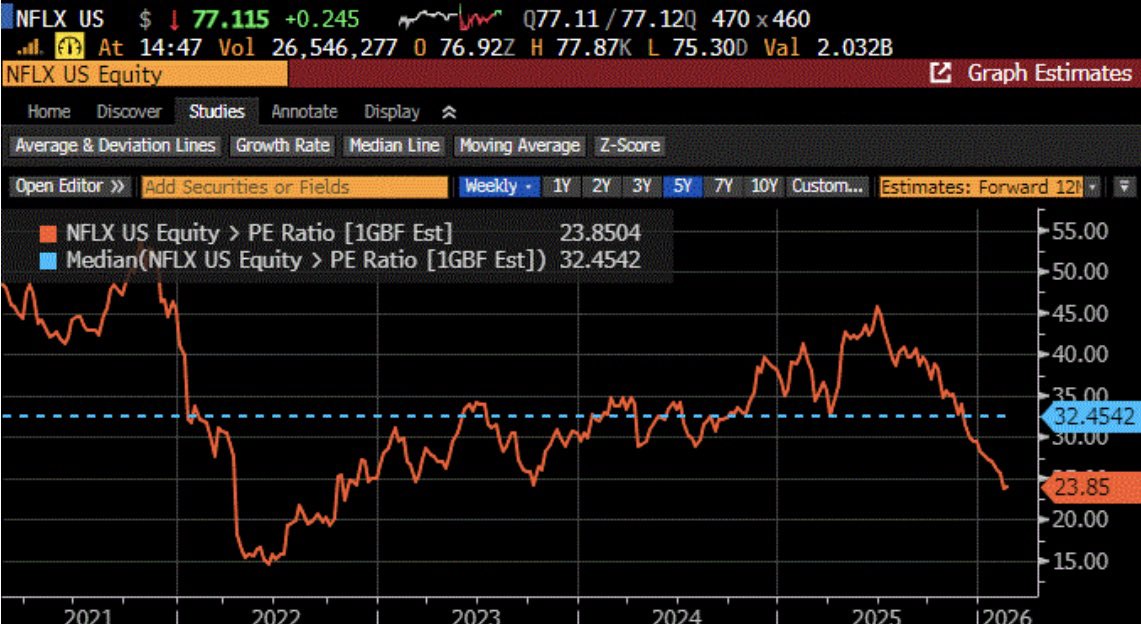Switch to the 10Y time range
Viewport: 1141px width, 624px height.
(764, 186)
